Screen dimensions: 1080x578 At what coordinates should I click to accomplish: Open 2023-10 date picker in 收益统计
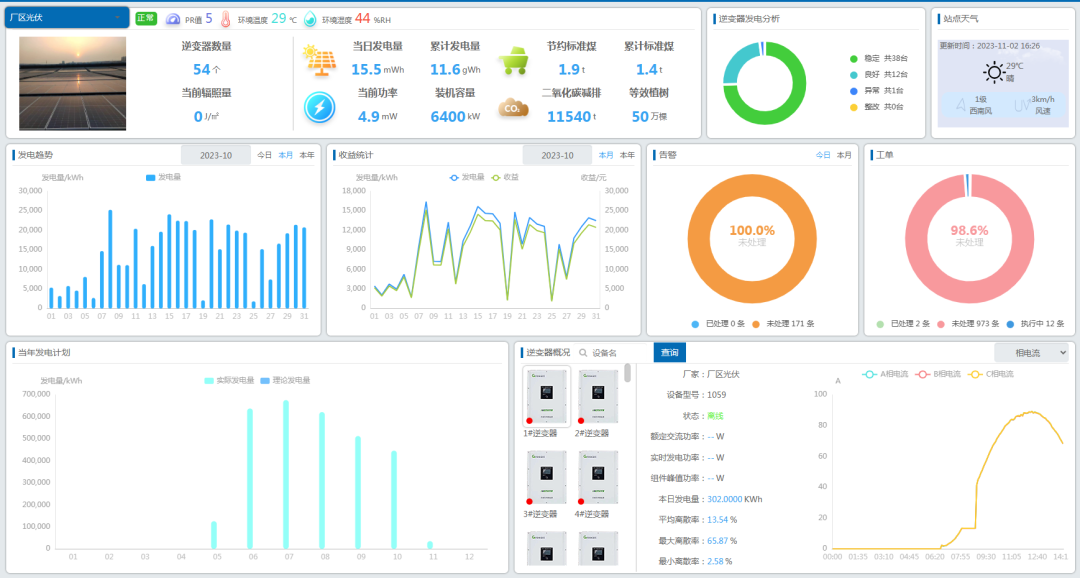pyautogui.click(x=557, y=156)
